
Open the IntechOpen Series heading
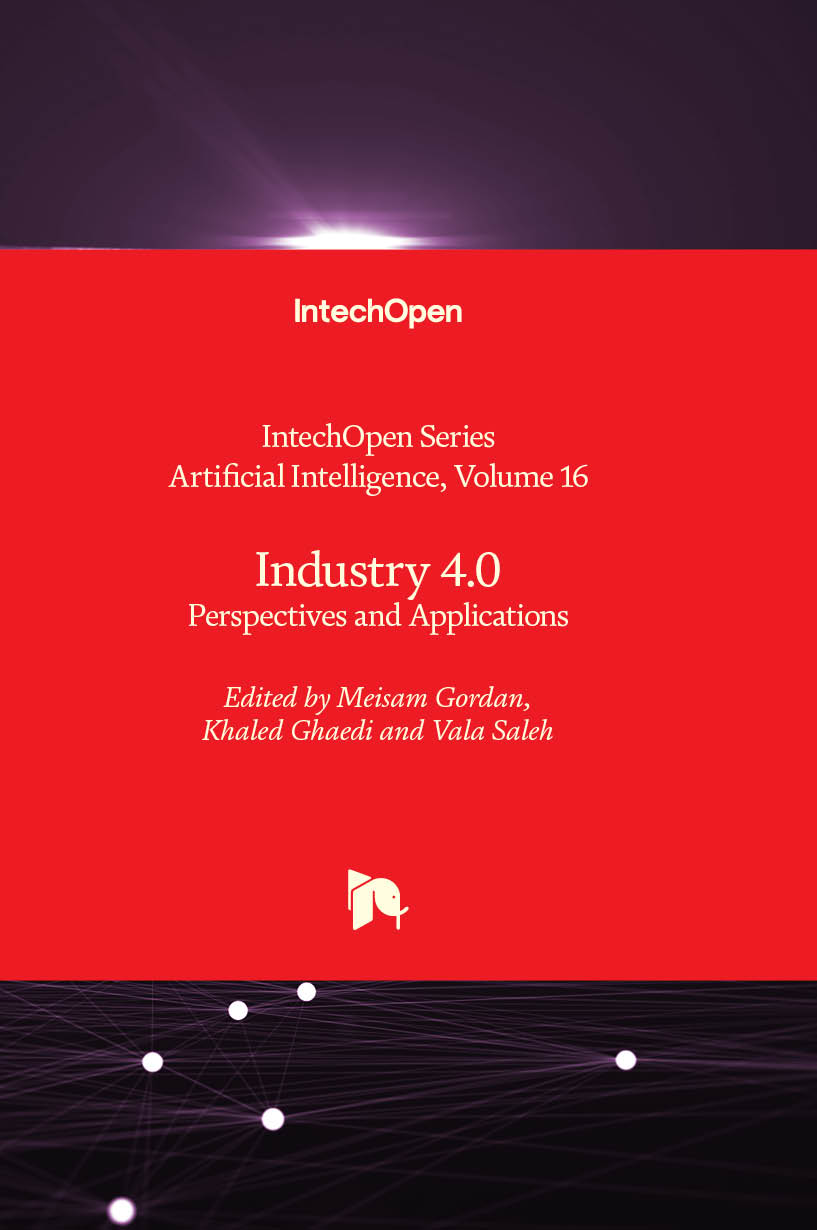[378, 437]
